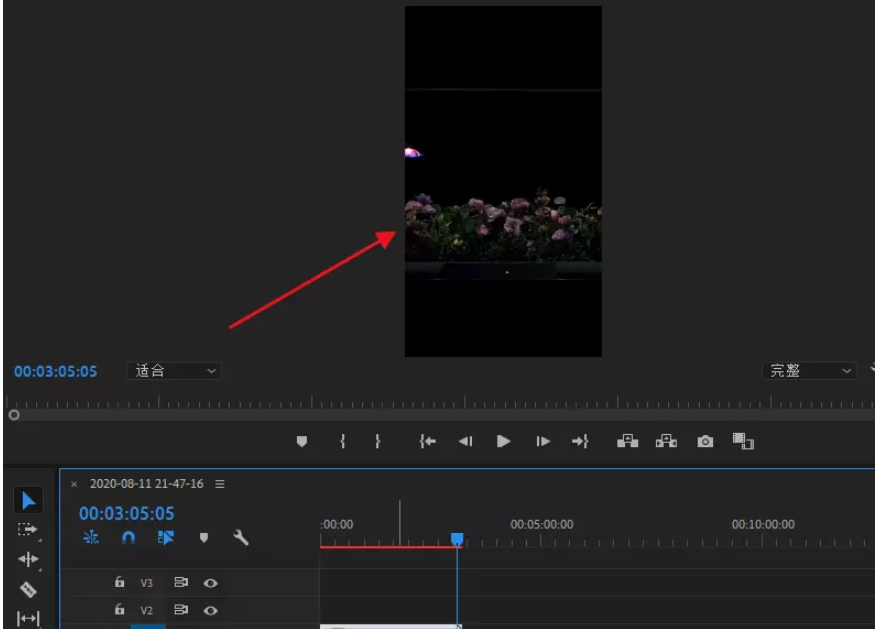877x629 pixels.
Task: Select the Slip tool
Action: click(x=28, y=618)
